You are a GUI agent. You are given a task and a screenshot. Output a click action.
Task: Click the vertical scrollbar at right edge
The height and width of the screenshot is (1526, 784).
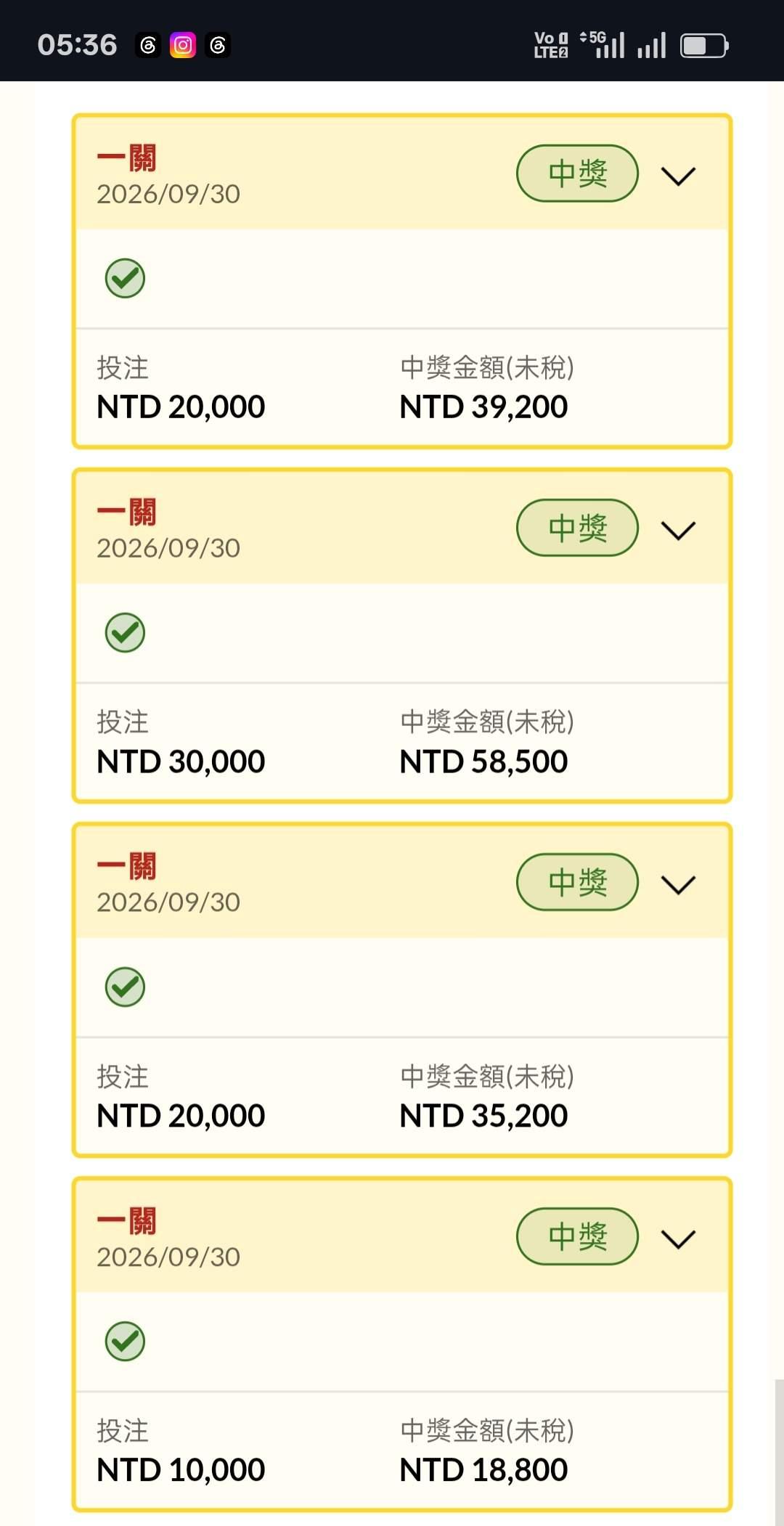(x=779, y=1452)
